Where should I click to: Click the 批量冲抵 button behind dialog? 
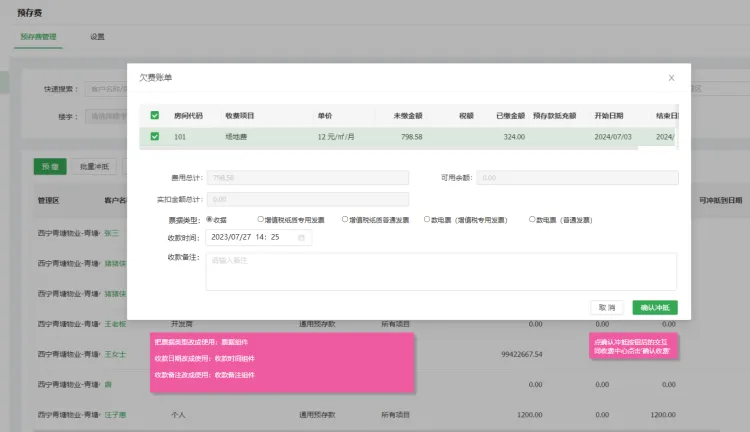click(94, 166)
